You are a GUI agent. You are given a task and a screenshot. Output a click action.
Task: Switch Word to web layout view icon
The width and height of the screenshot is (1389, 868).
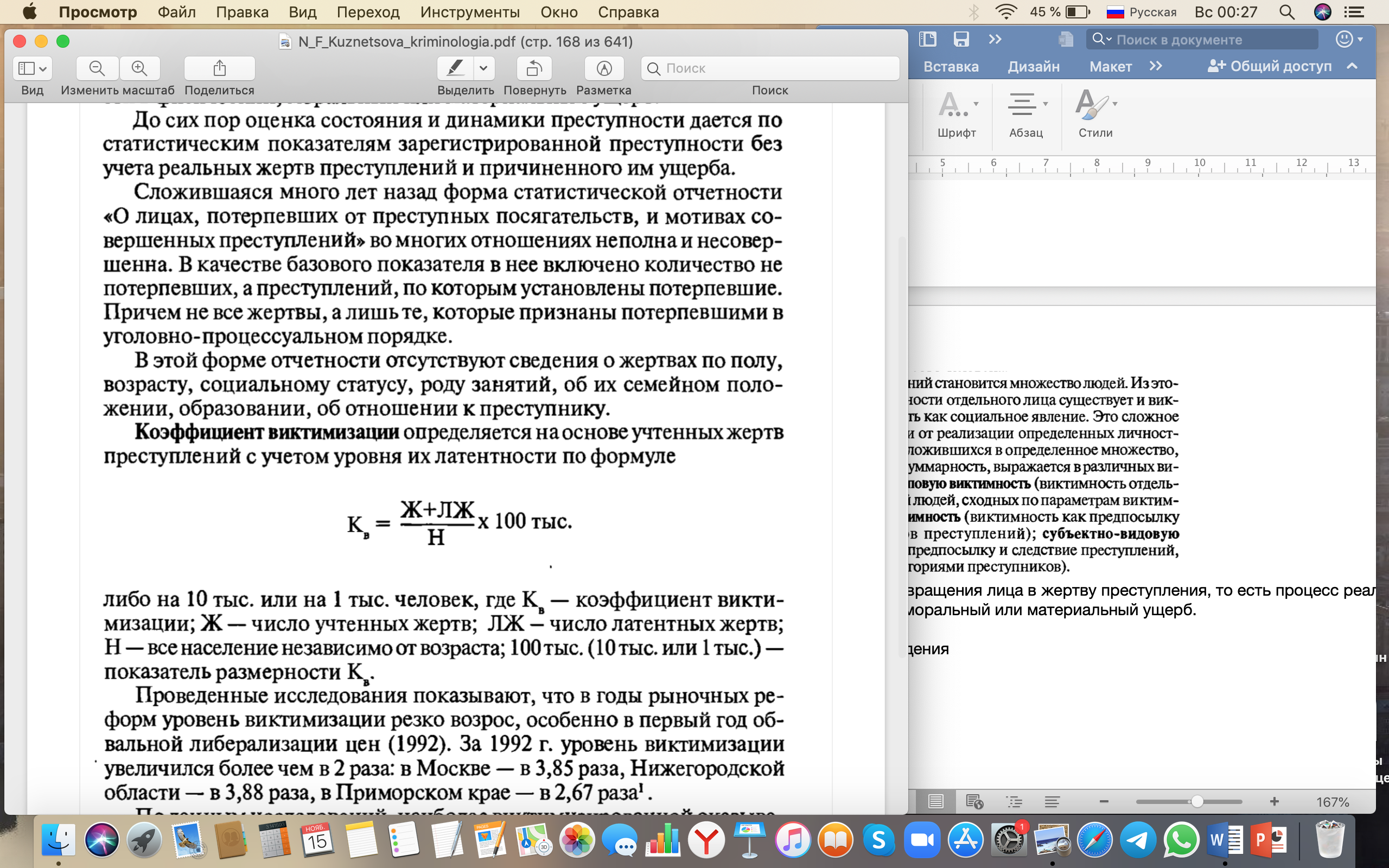(x=974, y=801)
